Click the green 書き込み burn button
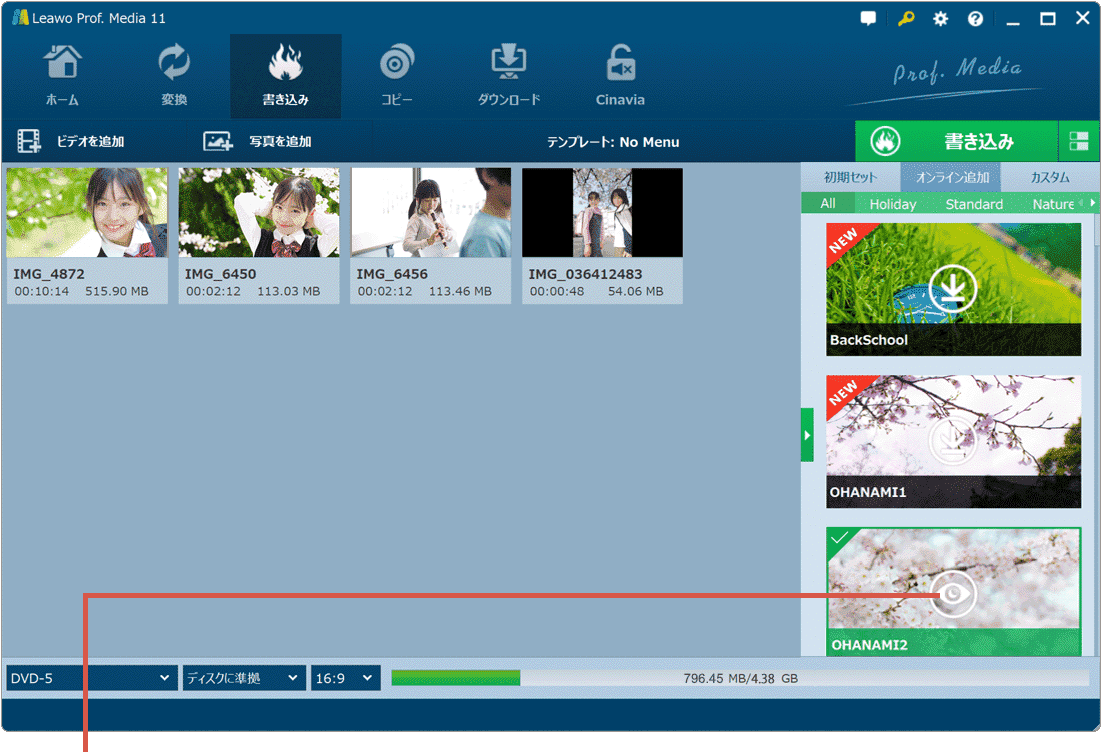Image resolution: width=1102 pixels, height=752 pixels. tap(956, 141)
